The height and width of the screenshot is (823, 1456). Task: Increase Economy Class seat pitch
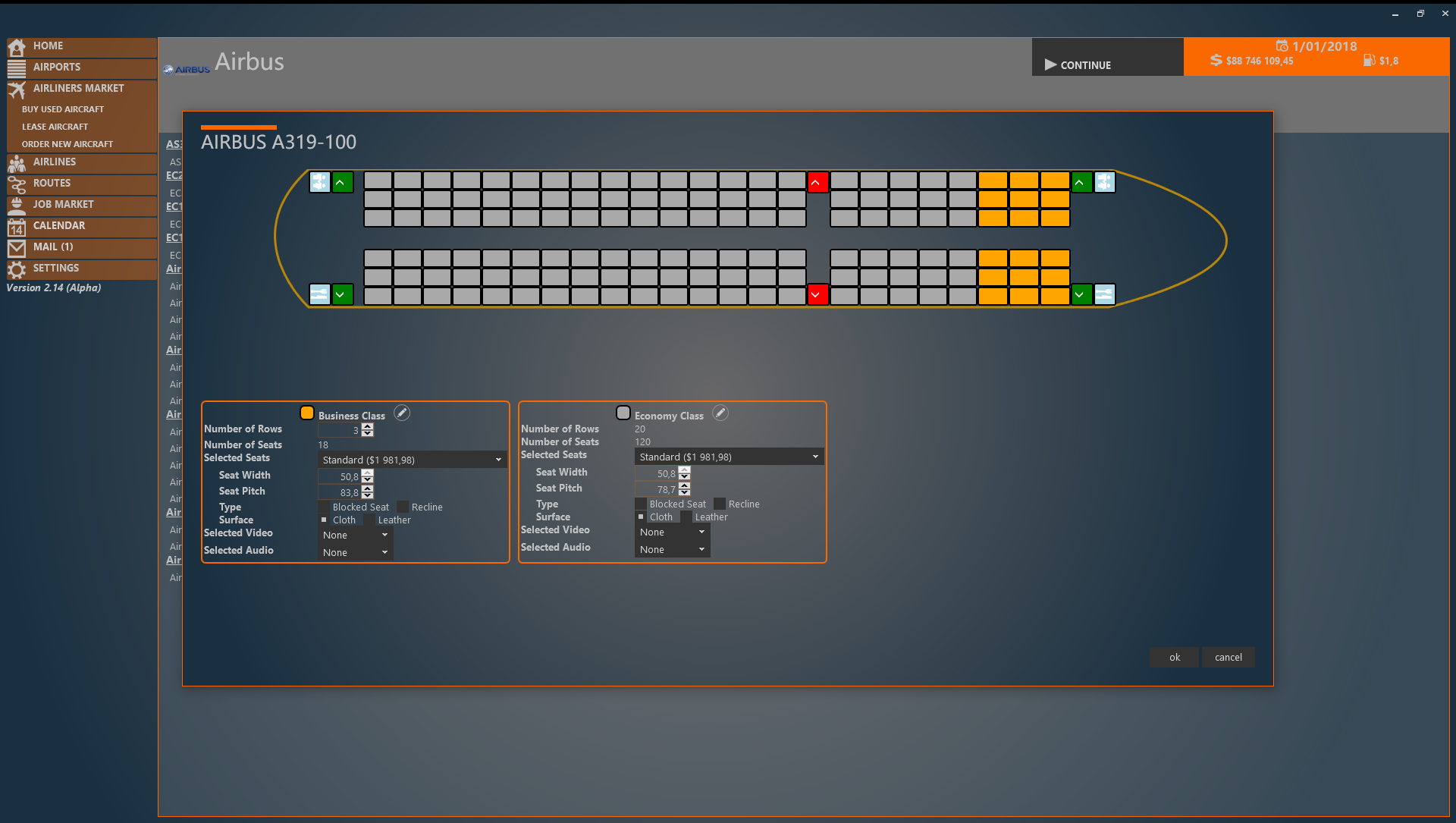[685, 485]
